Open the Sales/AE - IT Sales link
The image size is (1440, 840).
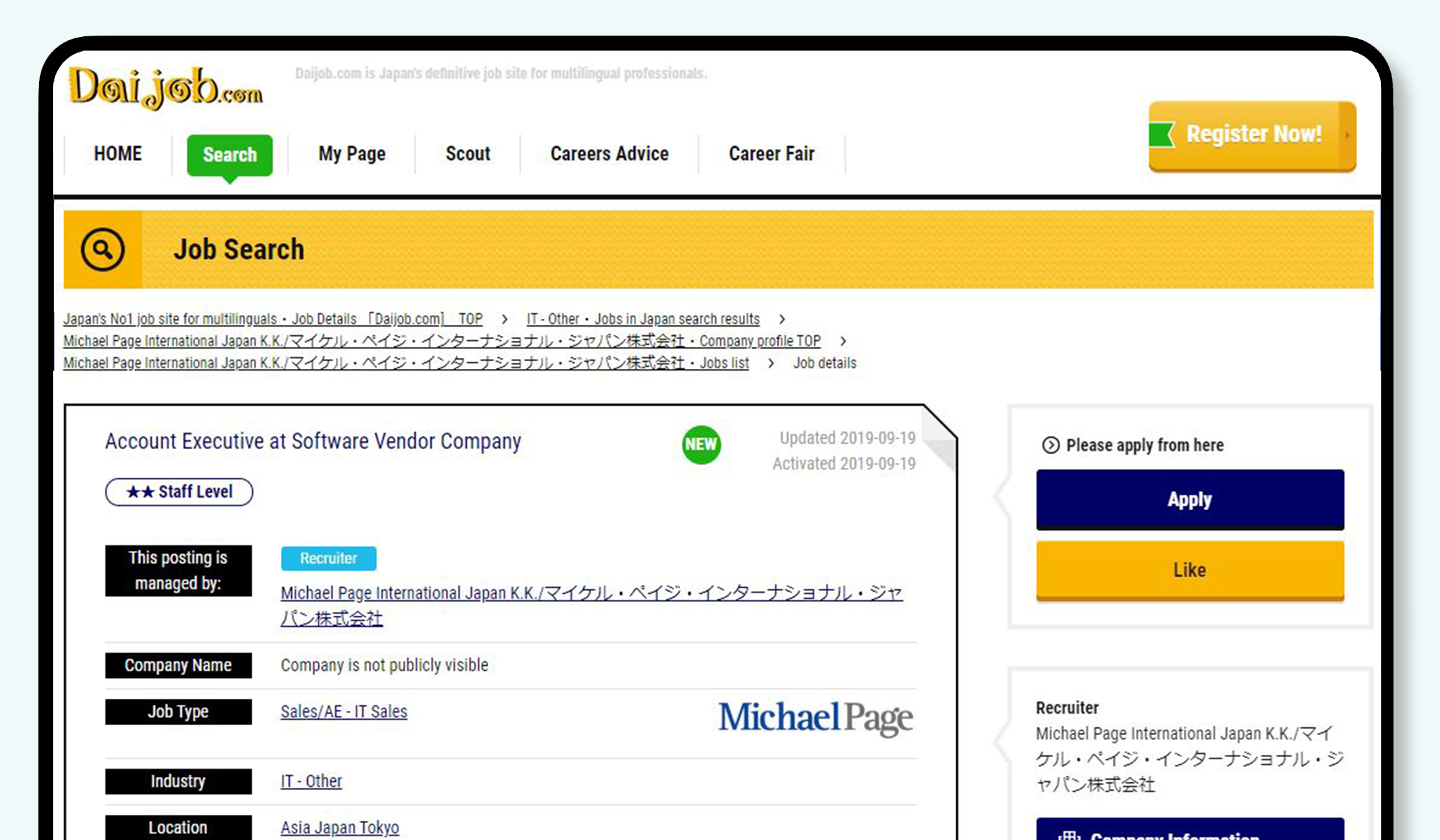tap(344, 712)
